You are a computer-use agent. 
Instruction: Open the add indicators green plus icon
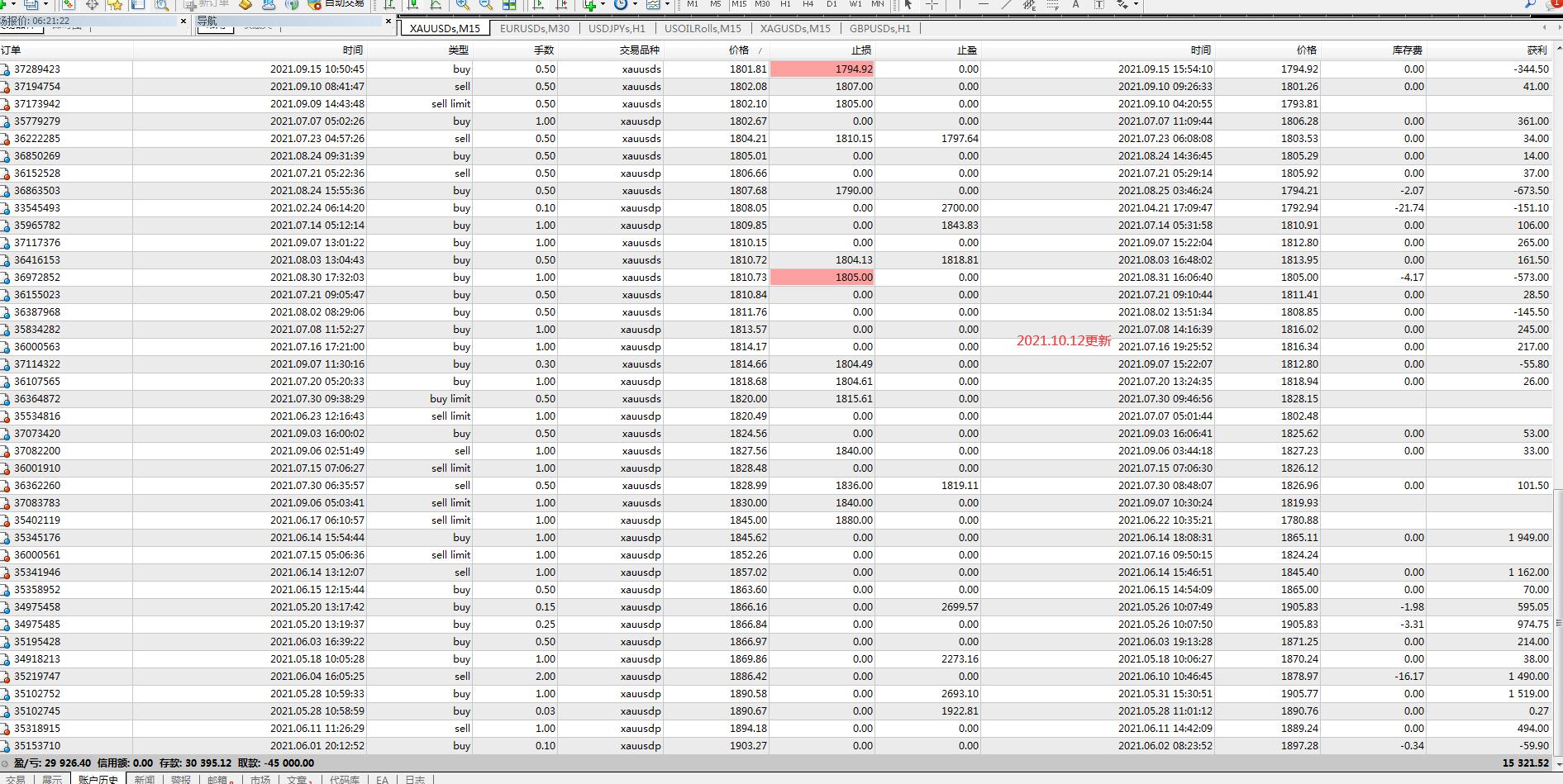click(x=589, y=4)
